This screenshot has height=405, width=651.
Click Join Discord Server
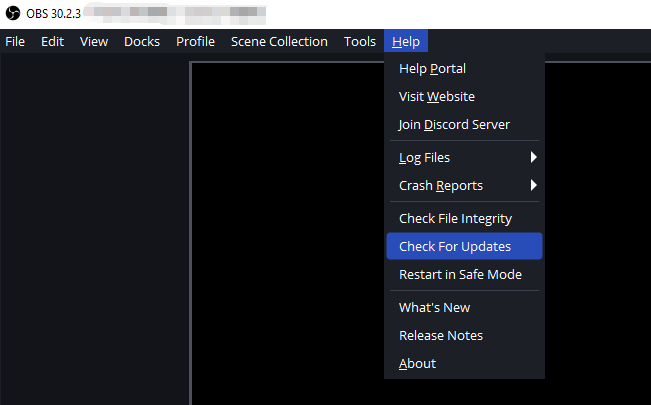pos(454,125)
